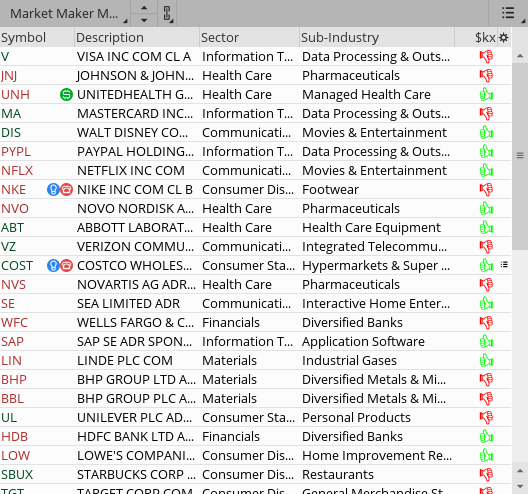Screen dimensions: 528x494
Task: Click the thumbs-up icon in the LIN row
Action: click(486, 360)
